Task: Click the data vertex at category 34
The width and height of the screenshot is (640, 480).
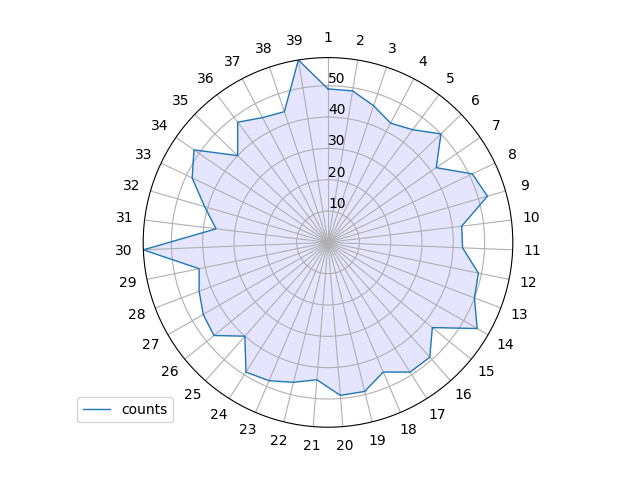Action: 194,150
